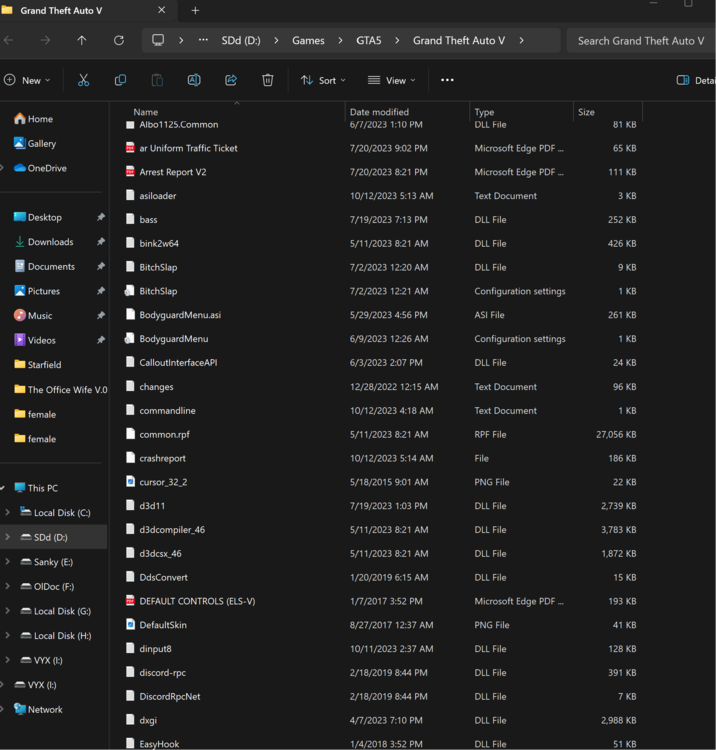Go to GTA5 breadcrumb

369,41
